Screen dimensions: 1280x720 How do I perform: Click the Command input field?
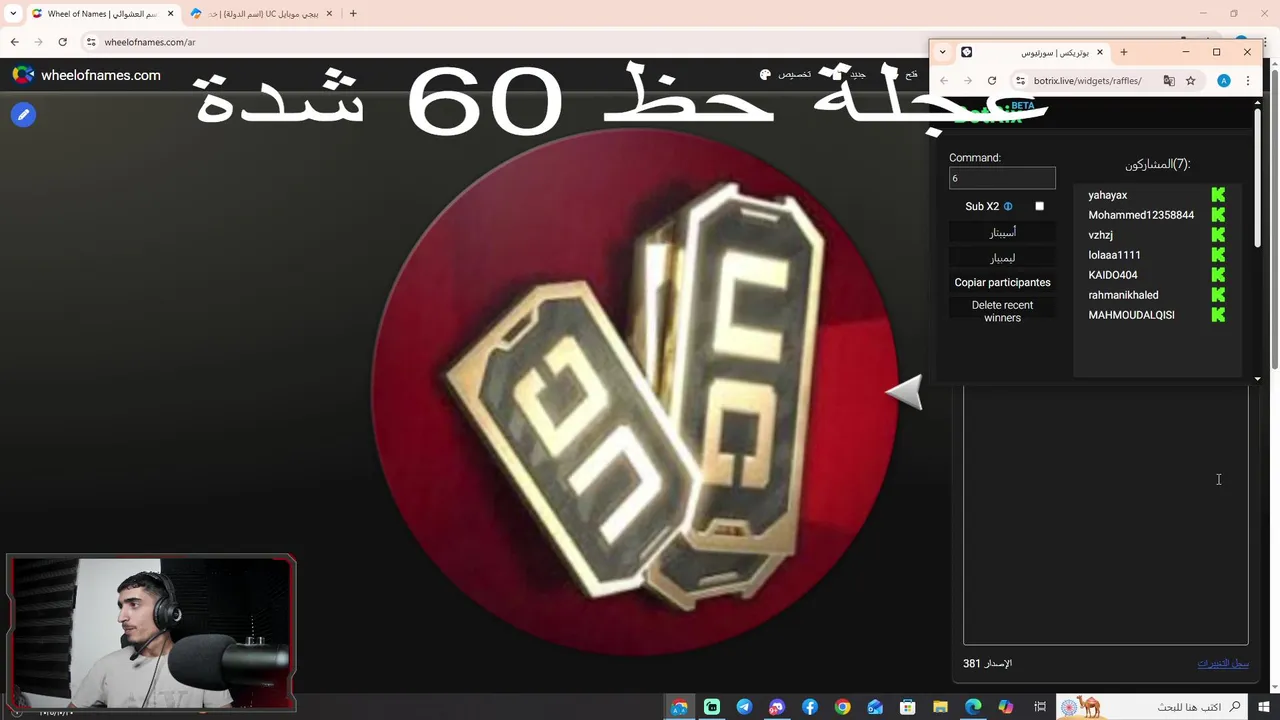pos(1002,178)
